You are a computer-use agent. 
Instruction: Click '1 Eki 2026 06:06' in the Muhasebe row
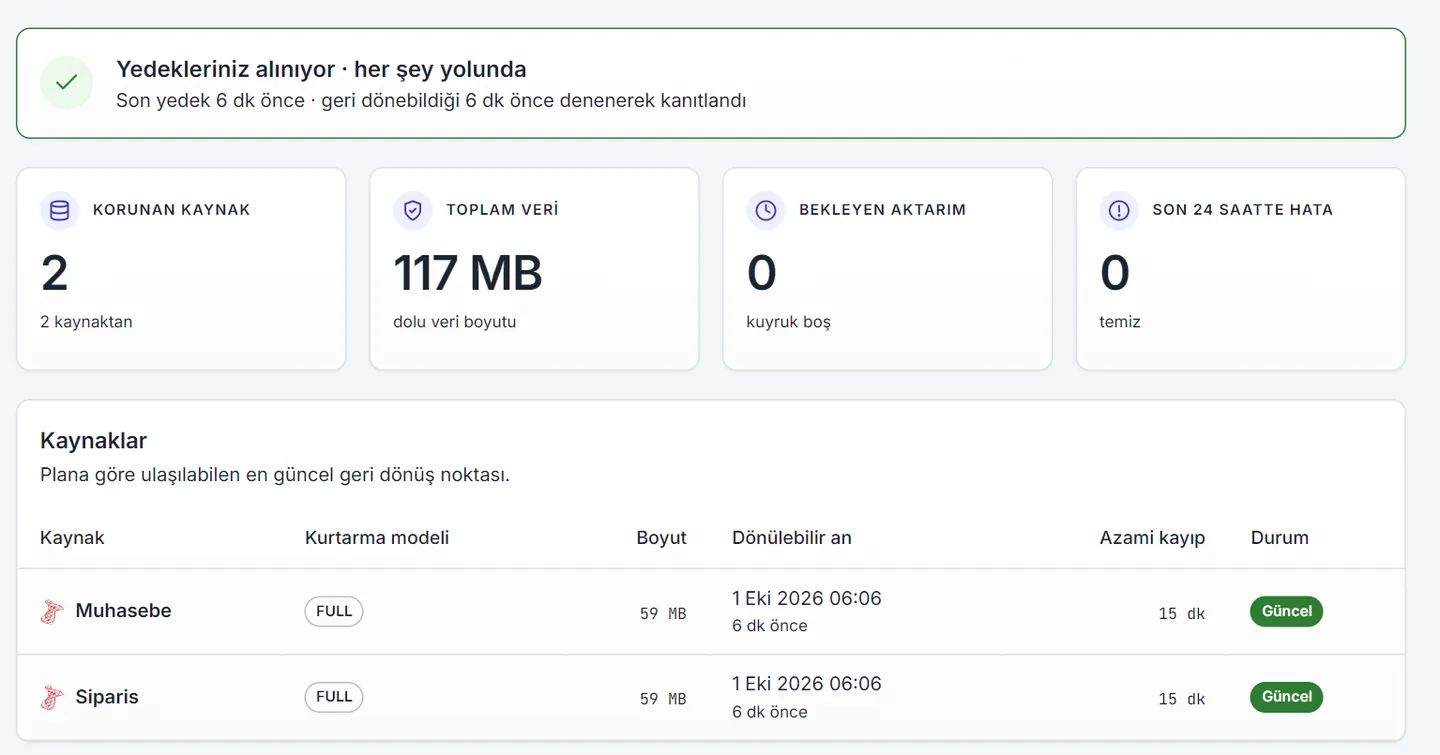807,598
